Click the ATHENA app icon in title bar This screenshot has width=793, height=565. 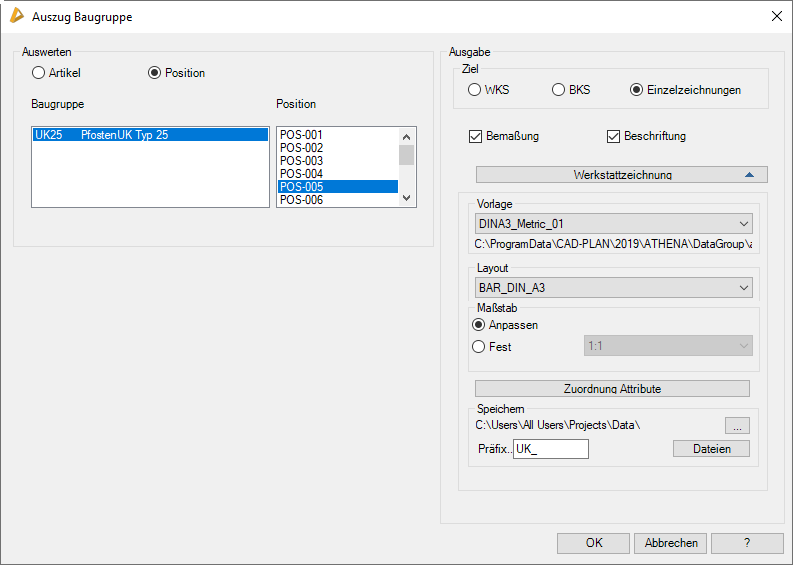pyautogui.click(x=16, y=16)
